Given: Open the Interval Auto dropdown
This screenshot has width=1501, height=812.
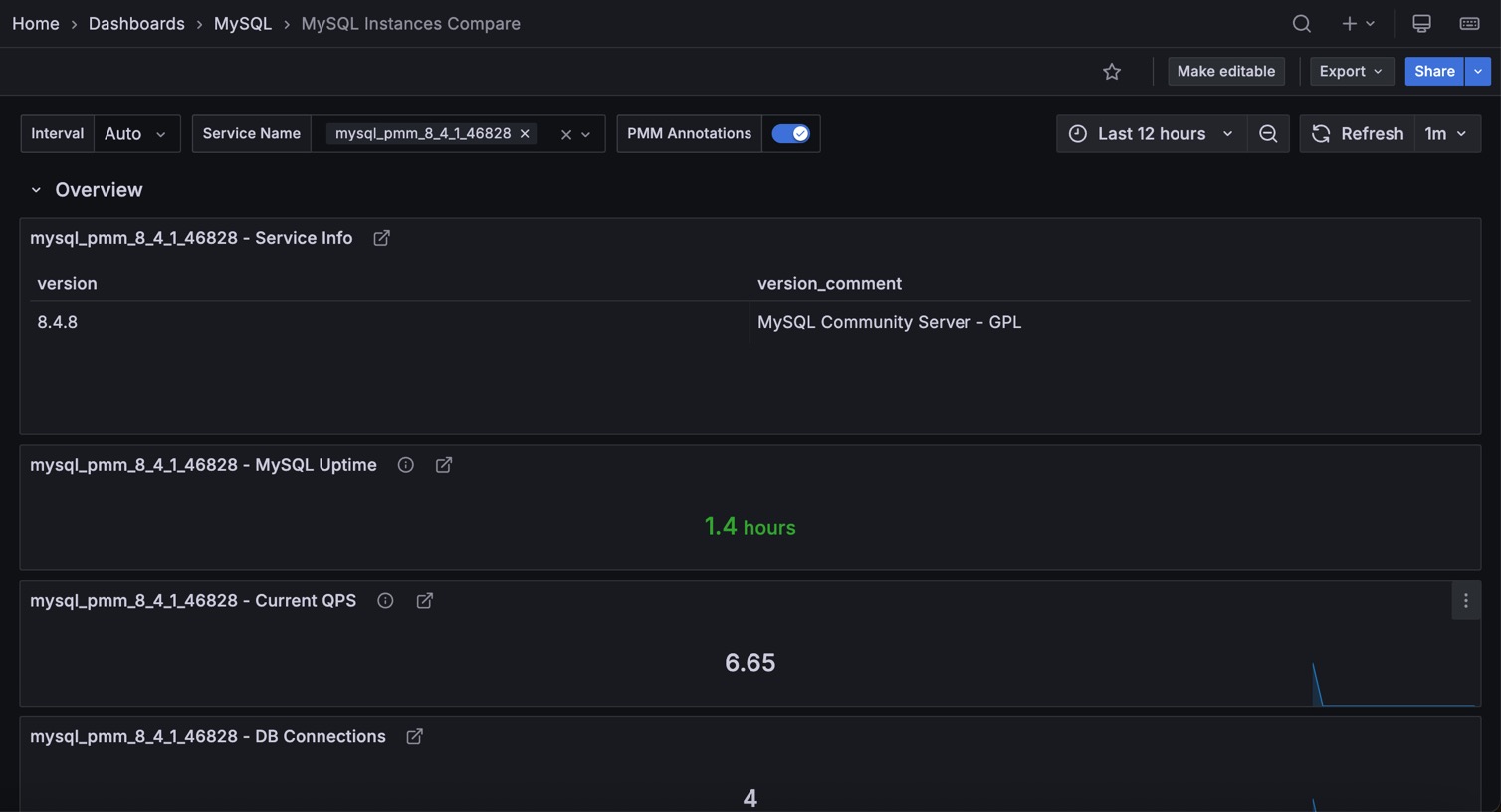Looking at the screenshot, I should pyautogui.click(x=136, y=133).
